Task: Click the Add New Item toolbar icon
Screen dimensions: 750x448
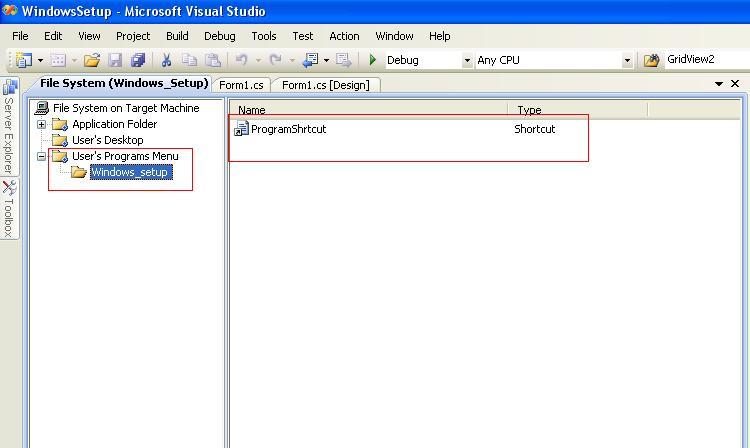Action: point(58,60)
